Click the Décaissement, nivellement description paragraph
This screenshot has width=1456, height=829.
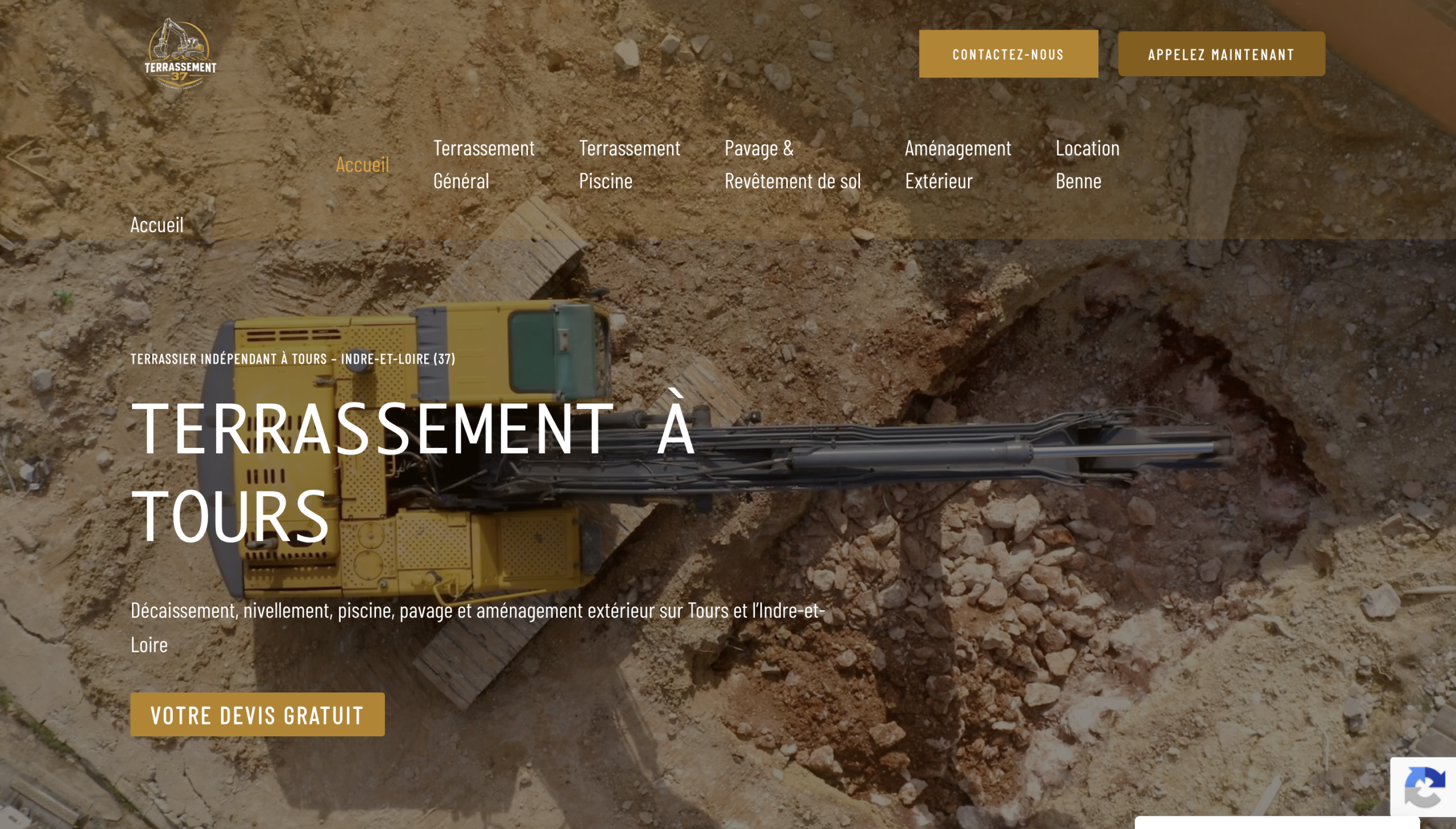(478, 628)
